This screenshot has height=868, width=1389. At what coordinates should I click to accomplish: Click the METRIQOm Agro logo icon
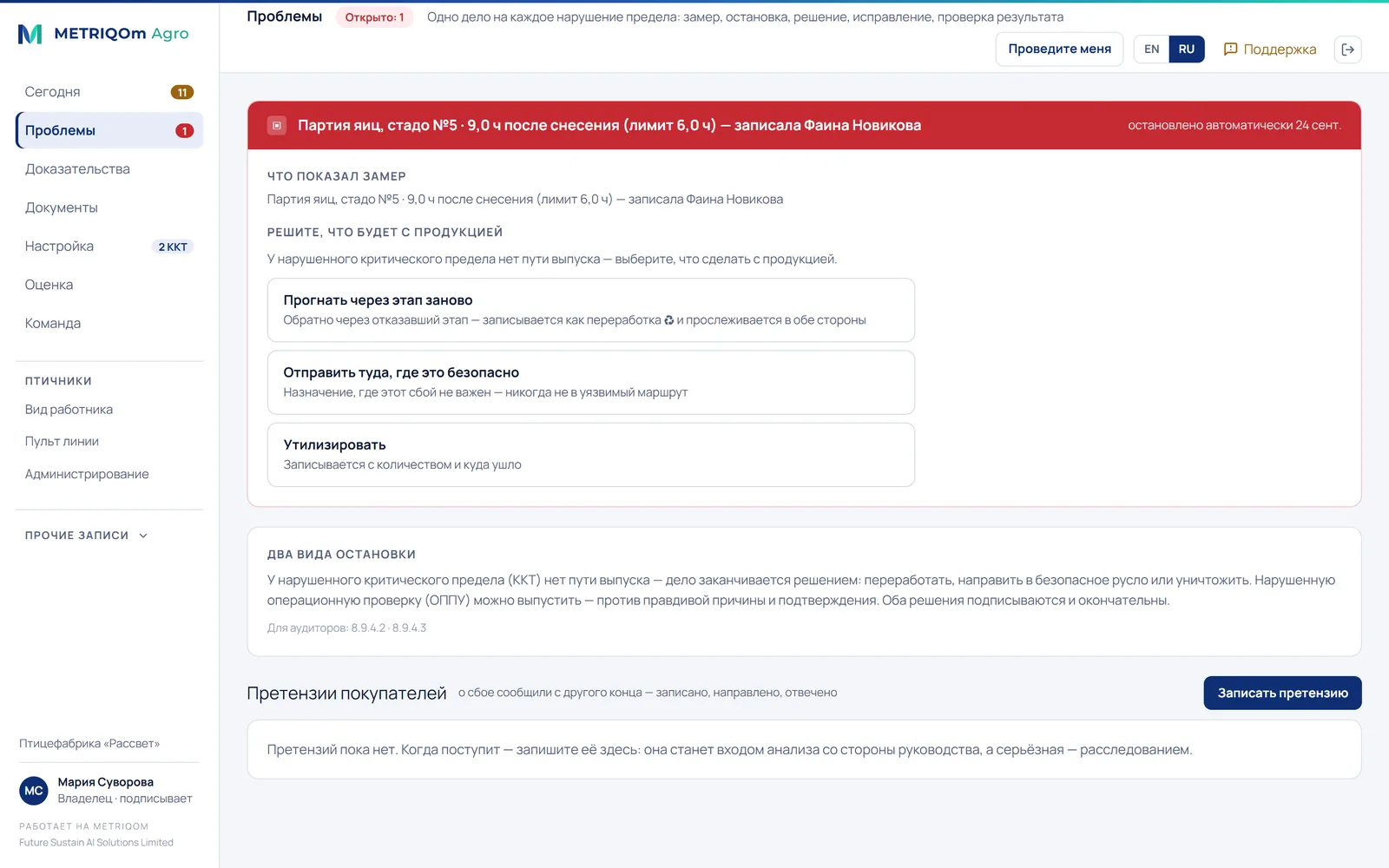30,34
